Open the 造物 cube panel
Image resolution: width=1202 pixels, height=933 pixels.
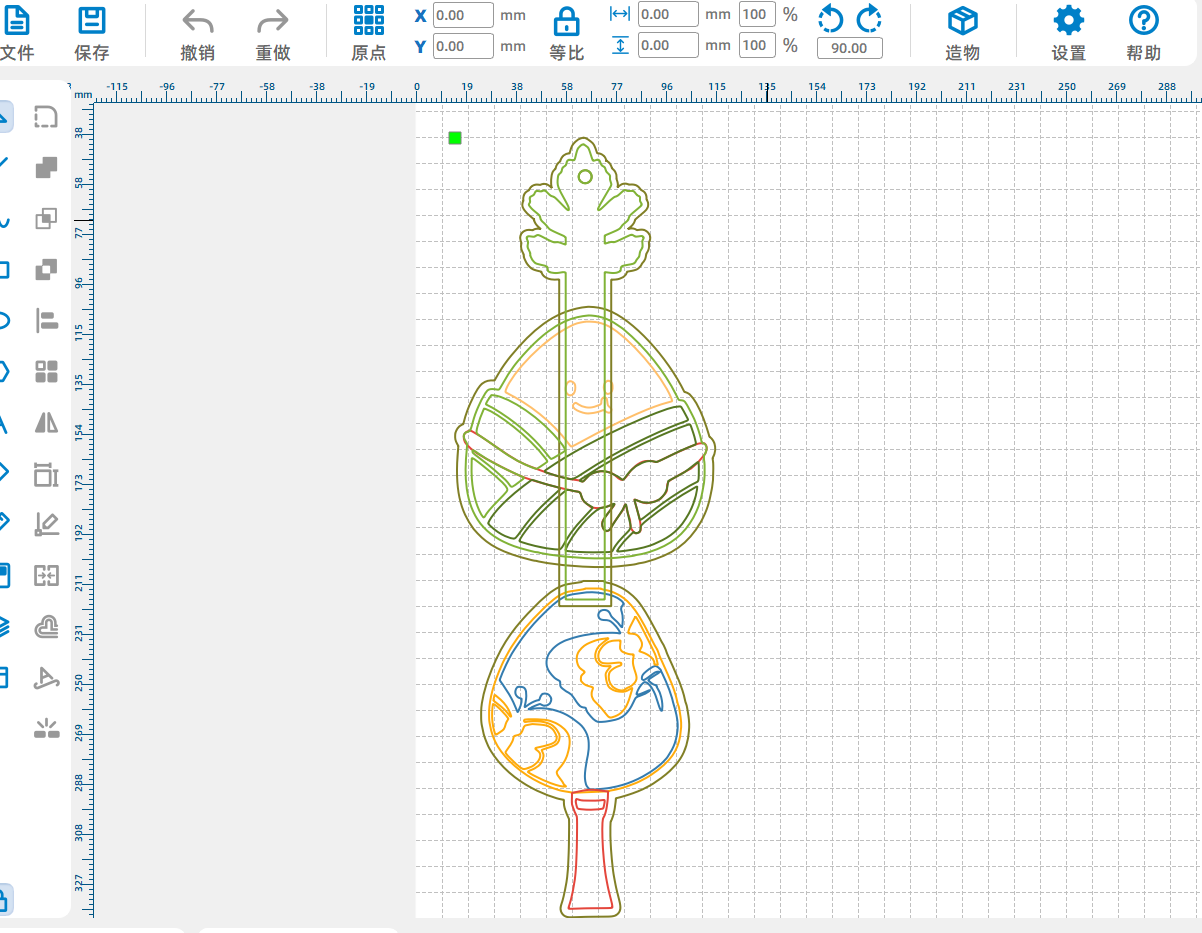point(962,32)
